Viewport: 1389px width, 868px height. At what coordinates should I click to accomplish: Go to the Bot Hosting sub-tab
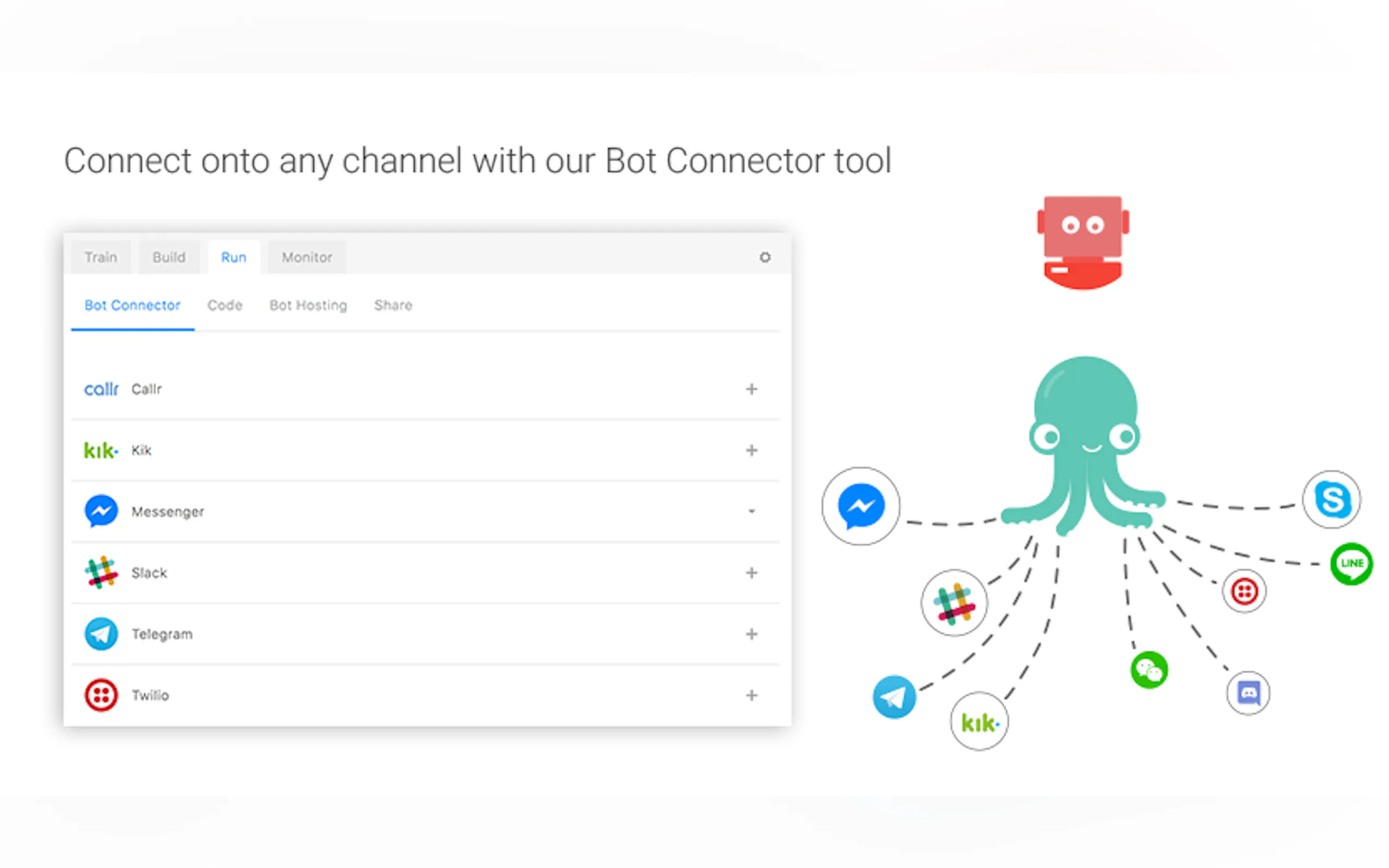tap(308, 306)
